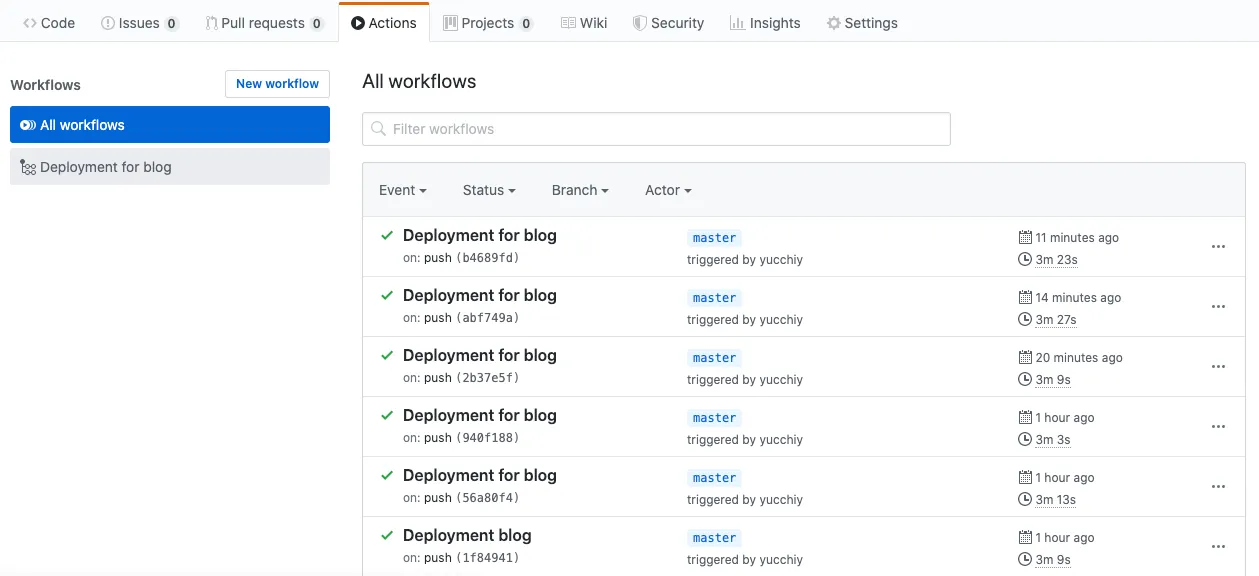Click into the Filter workflows field
Viewport: 1259px width, 576px height.
(x=656, y=129)
